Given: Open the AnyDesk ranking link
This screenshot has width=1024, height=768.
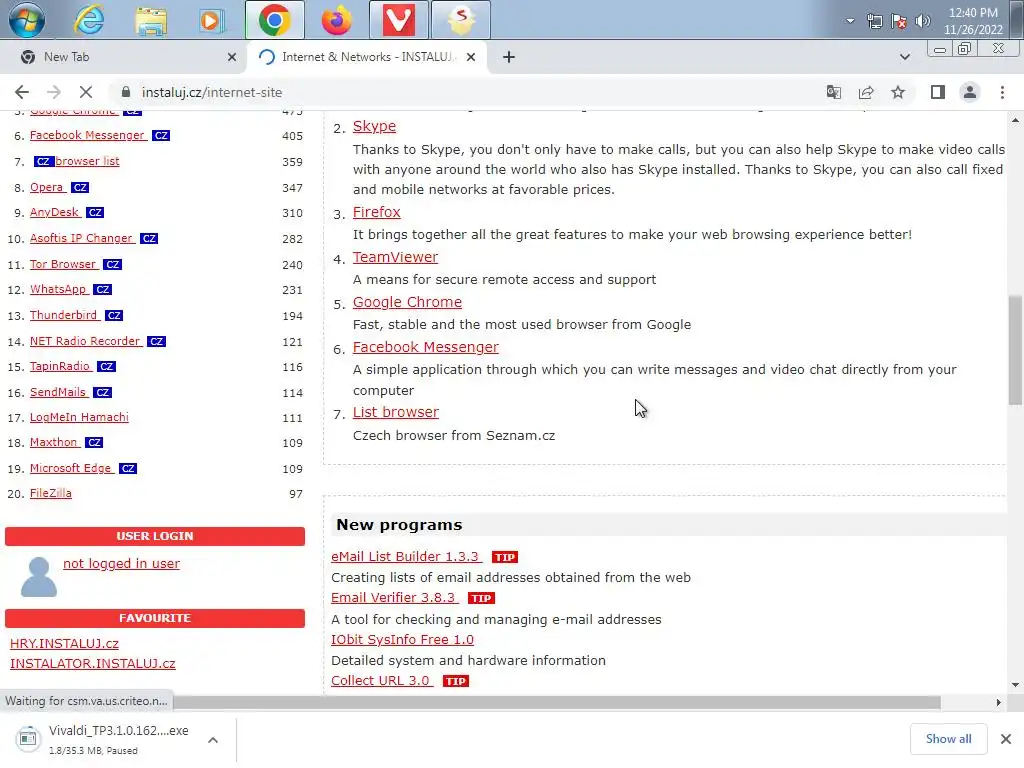Looking at the screenshot, I should tap(54, 212).
